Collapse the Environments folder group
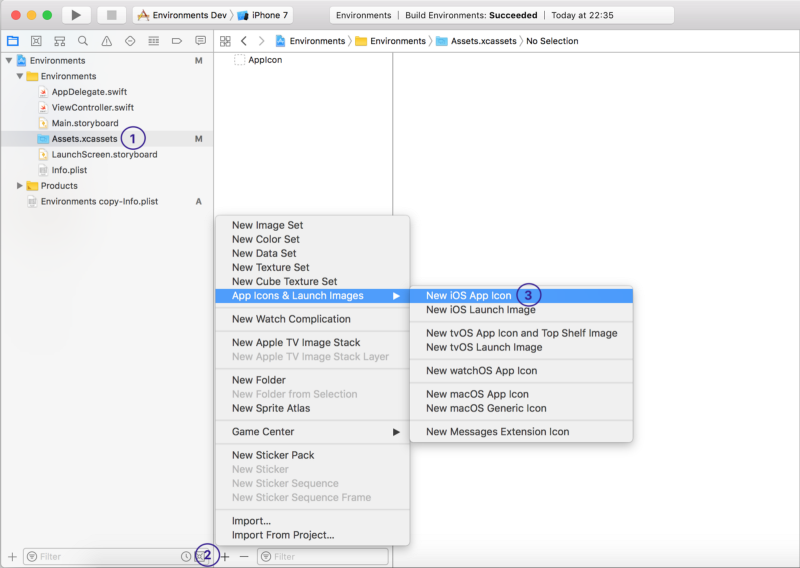Viewport: 800px width, 568px height. (20, 76)
